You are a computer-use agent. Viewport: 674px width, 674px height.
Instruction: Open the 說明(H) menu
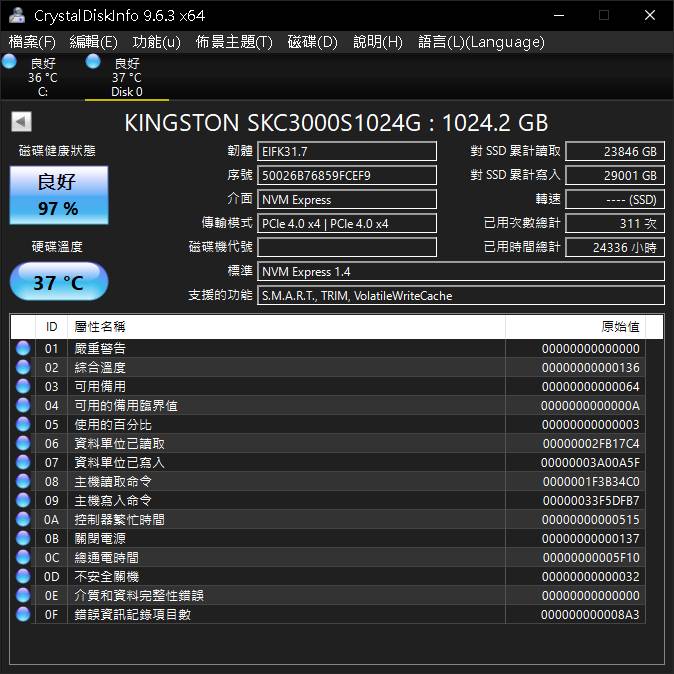(x=378, y=42)
